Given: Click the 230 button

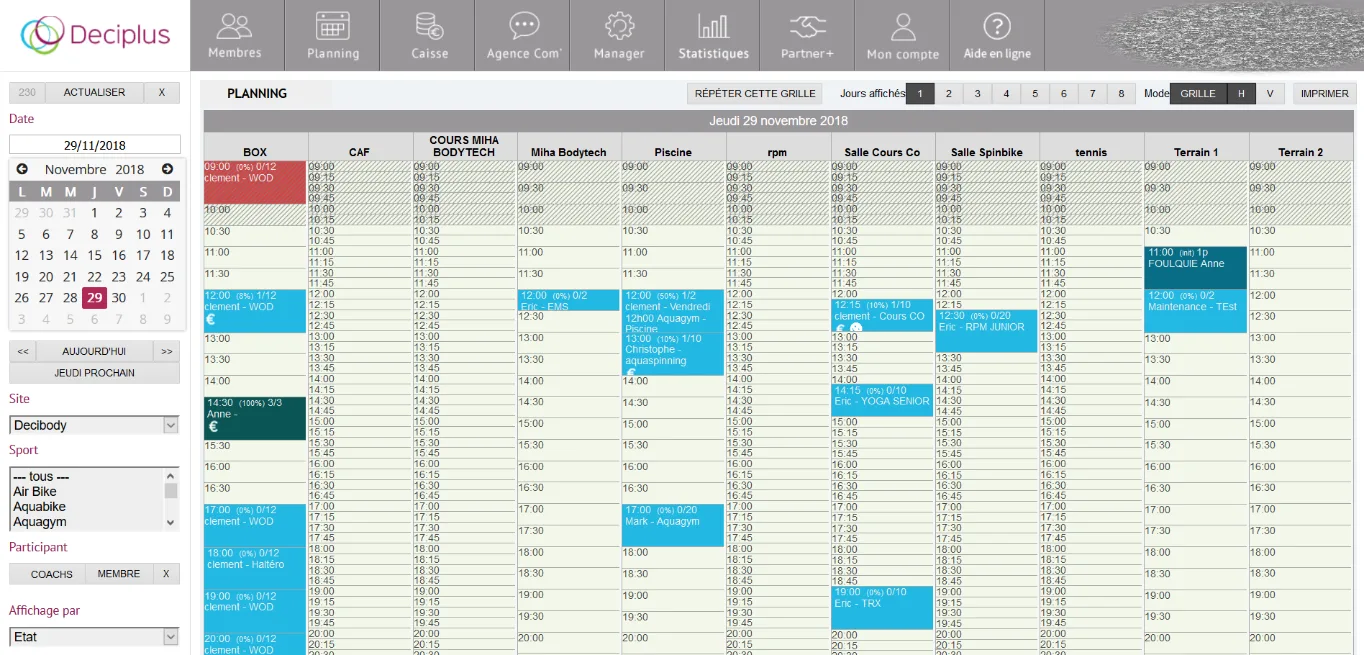Looking at the screenshot, I should [27, 92].
